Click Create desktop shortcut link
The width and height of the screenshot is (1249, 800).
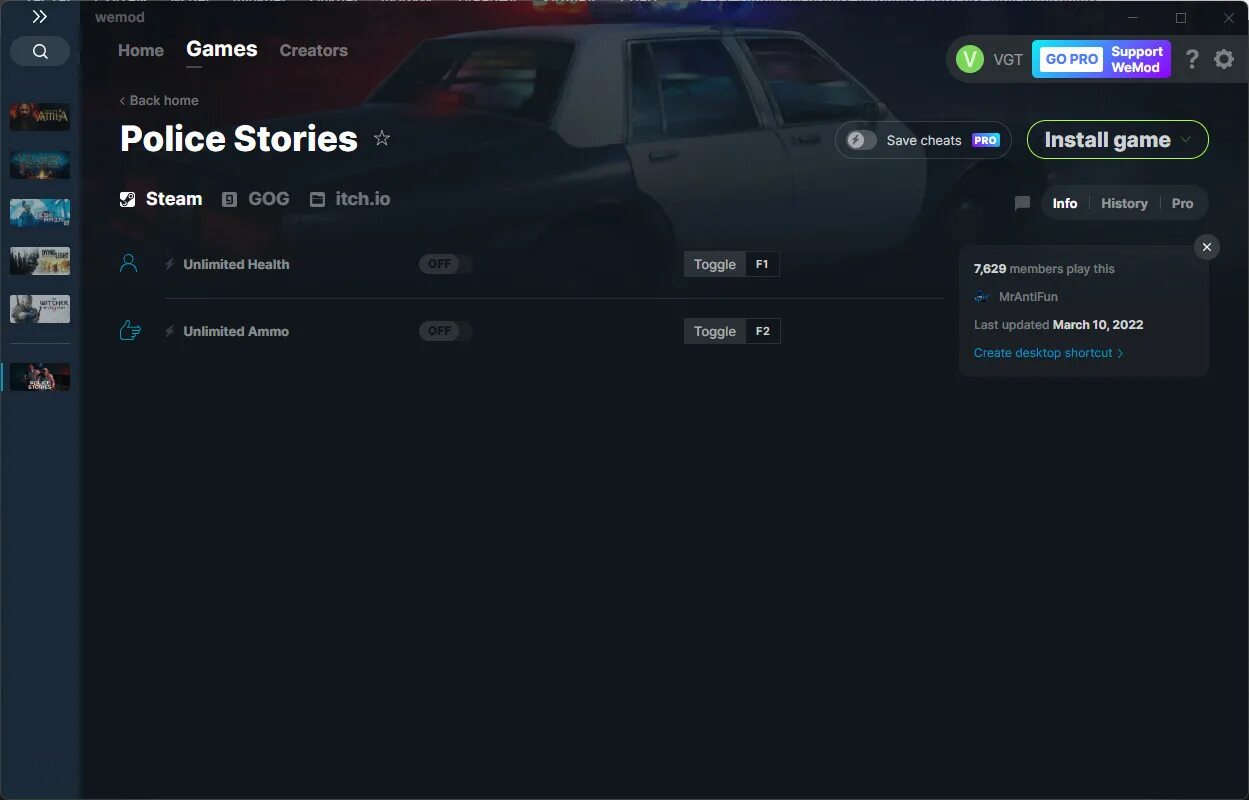[1049, 353]
